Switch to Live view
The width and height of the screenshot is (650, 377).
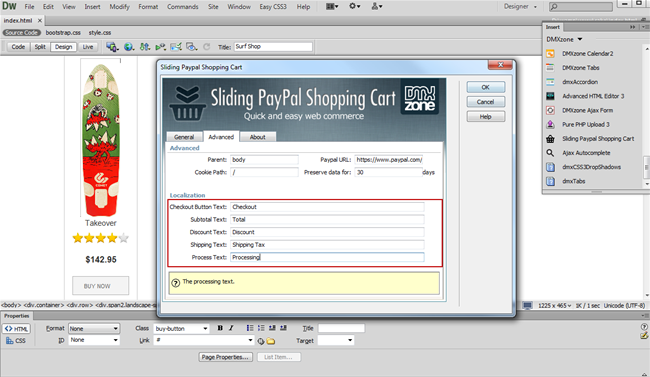click(x=88, y=47)
